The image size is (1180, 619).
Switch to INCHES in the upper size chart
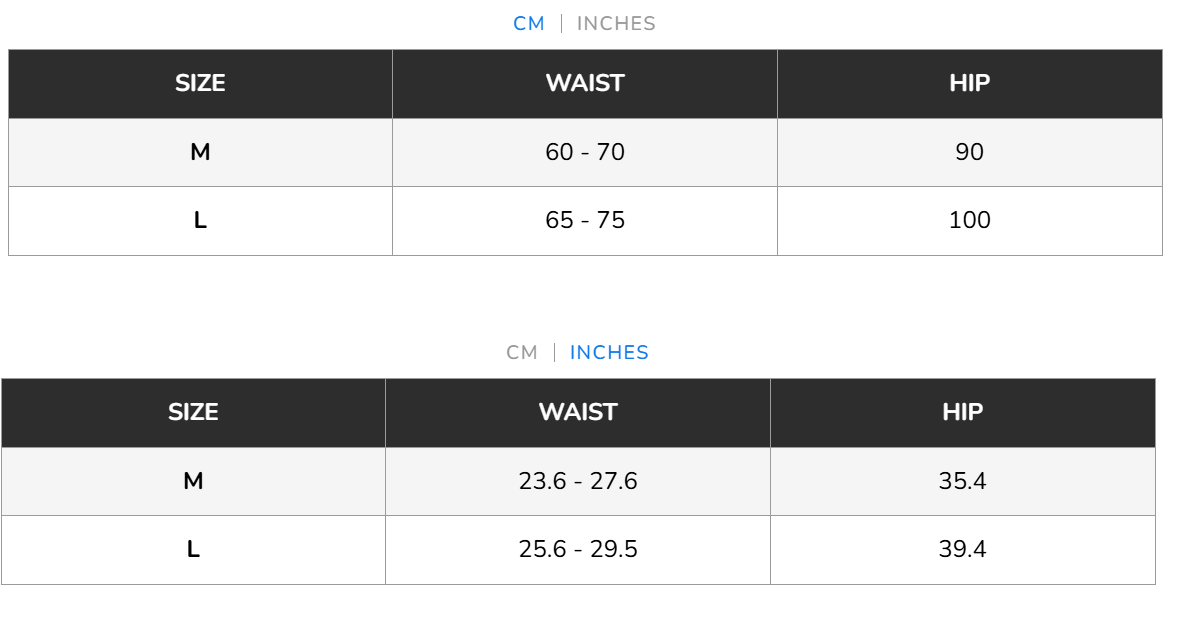point(616,24)
